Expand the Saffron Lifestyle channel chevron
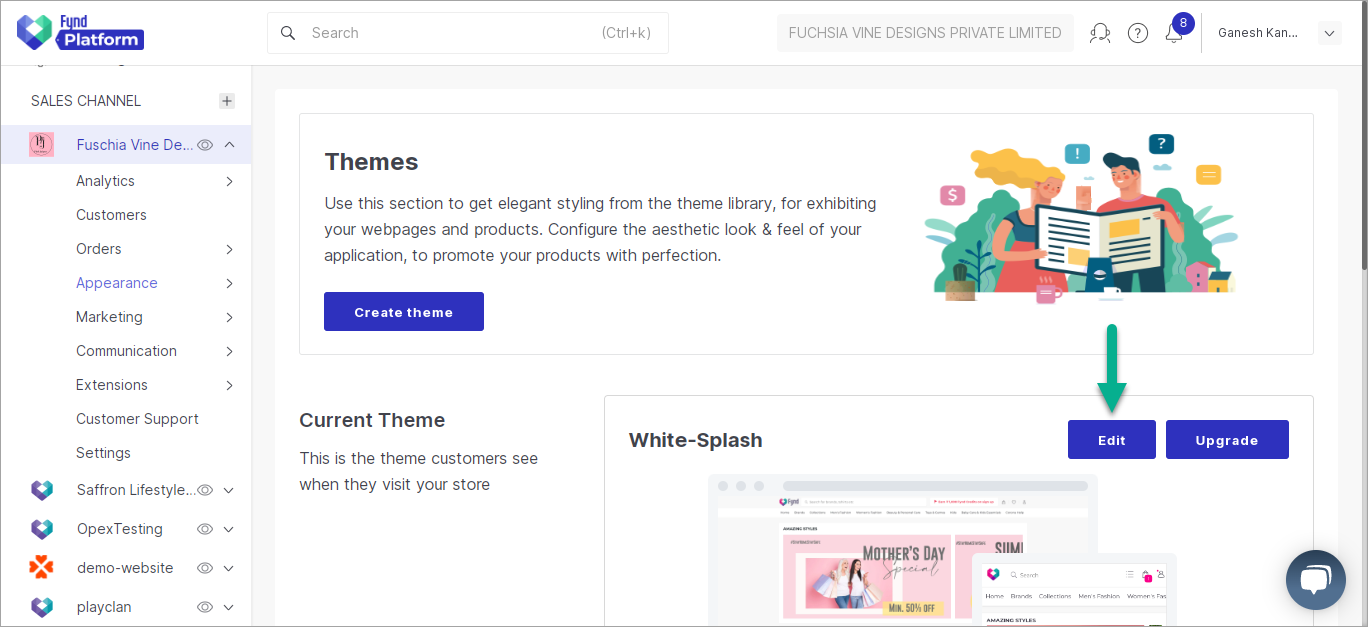This screenshot has width=1368, height=627. [x=229, y=490]
